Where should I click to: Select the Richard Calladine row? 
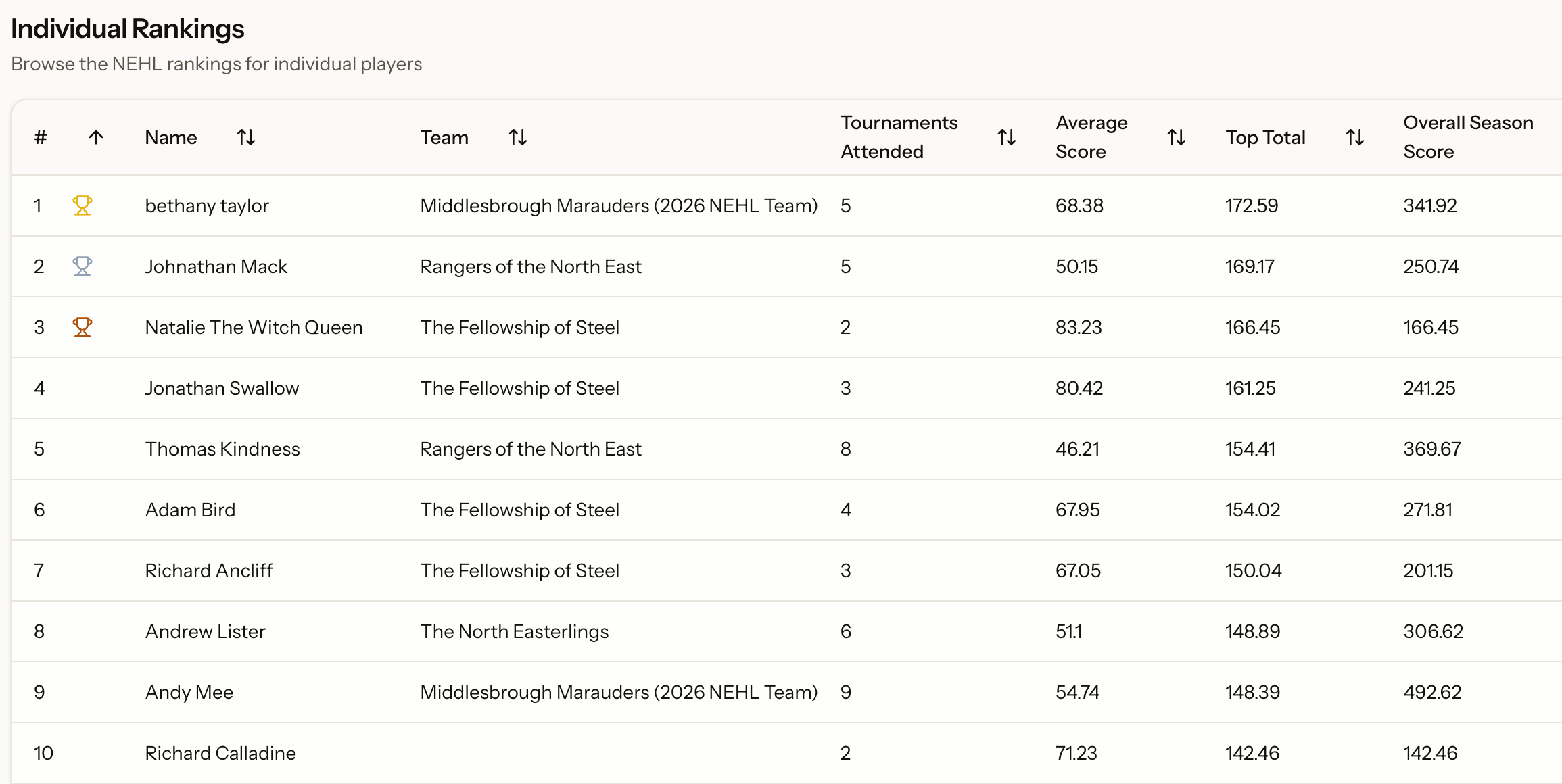(x=220, y=753)
